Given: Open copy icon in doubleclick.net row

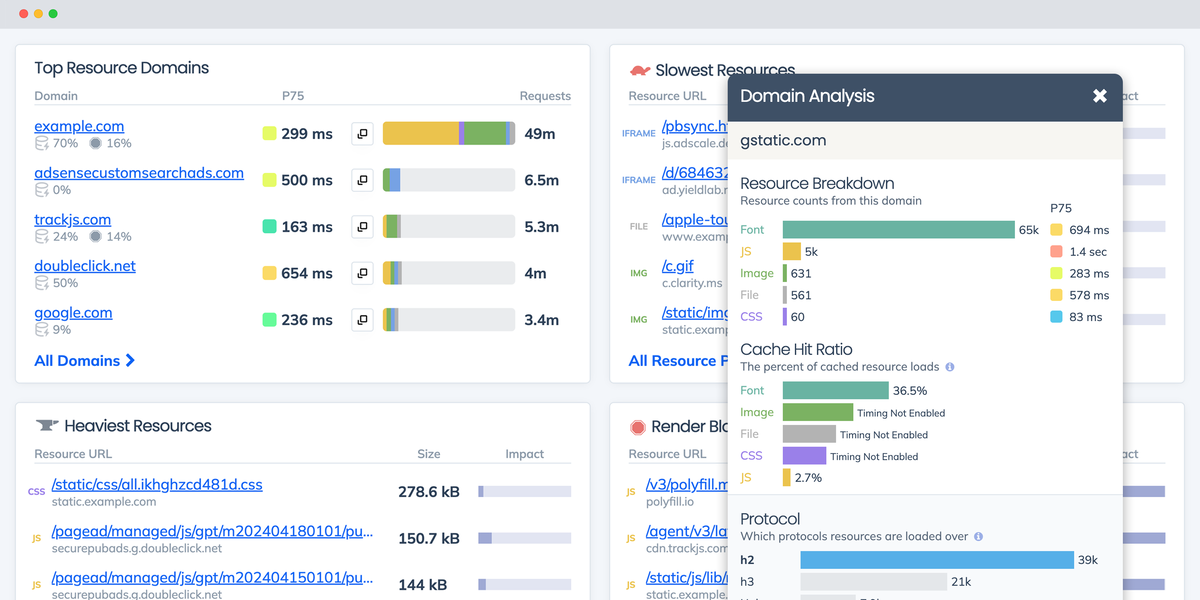Looking at the screenshot, I should pos(362,273).
